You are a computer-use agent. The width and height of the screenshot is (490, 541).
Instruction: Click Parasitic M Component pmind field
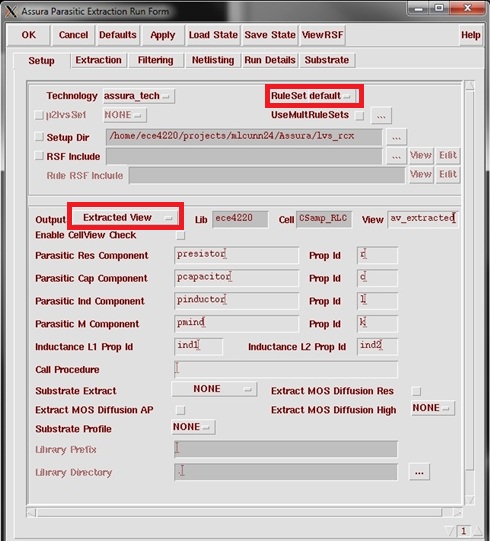coord(236,323)
